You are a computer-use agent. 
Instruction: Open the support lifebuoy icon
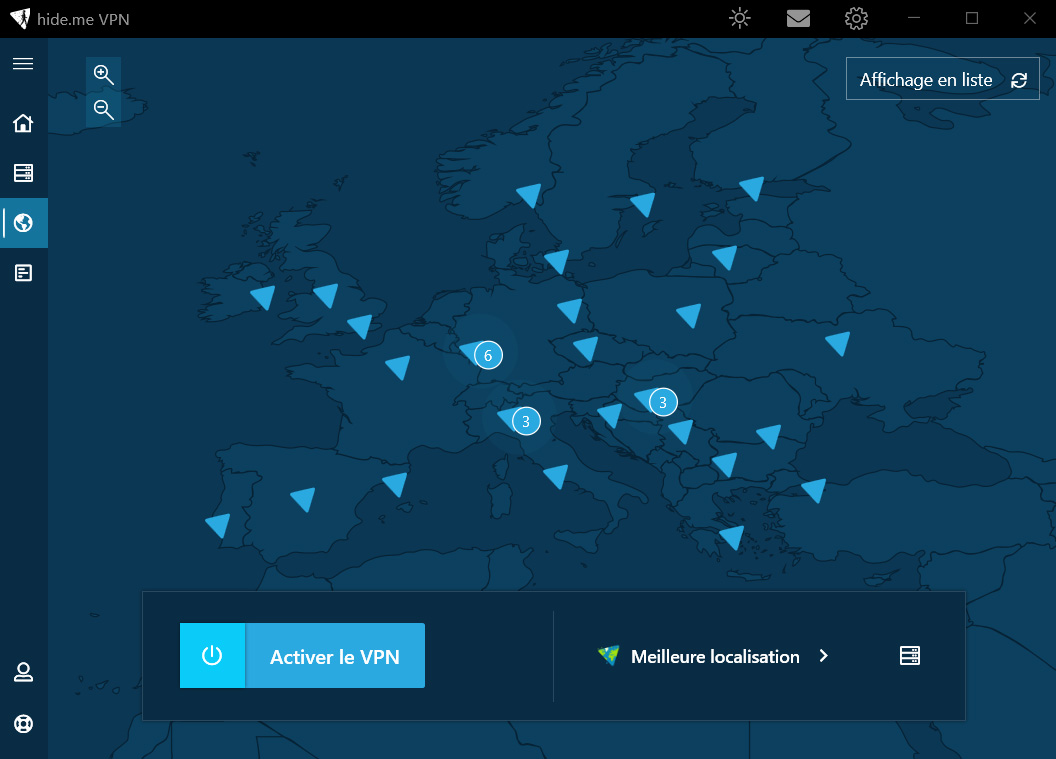pos(23,723)
